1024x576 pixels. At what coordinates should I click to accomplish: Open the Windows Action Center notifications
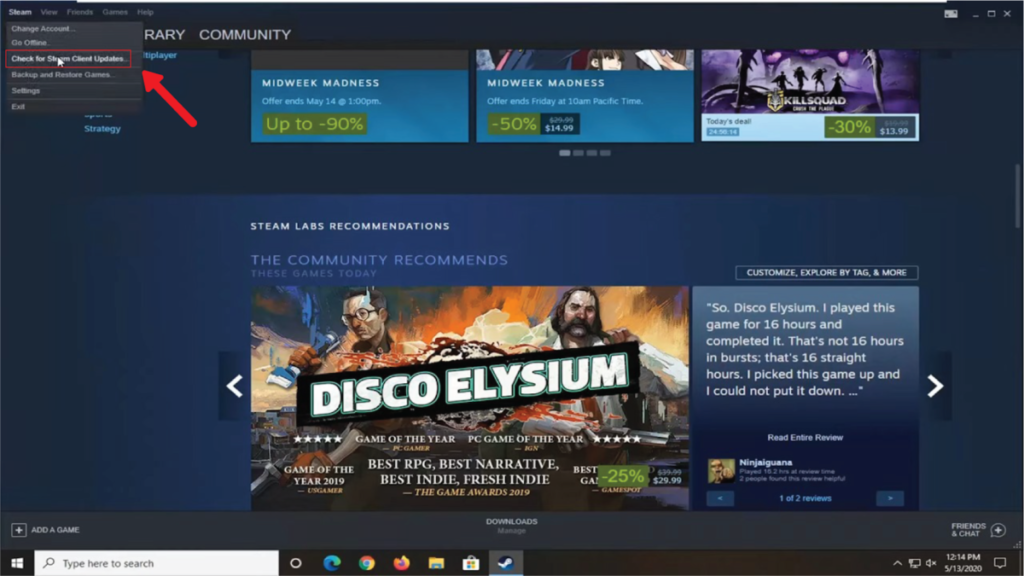[x=1000, y=563]
